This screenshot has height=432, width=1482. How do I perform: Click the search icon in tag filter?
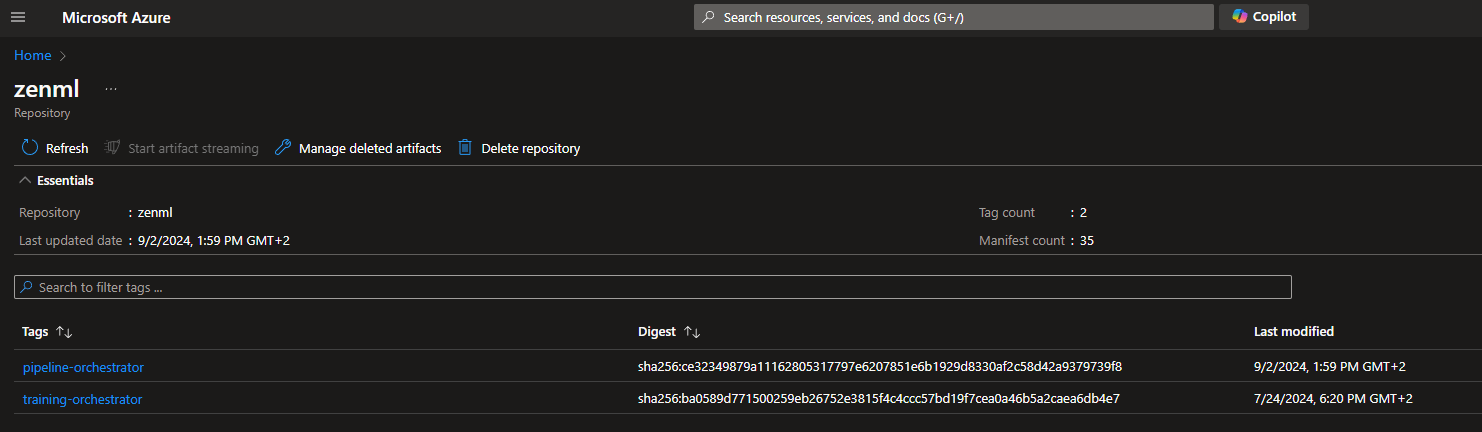[x=27, y=287]
